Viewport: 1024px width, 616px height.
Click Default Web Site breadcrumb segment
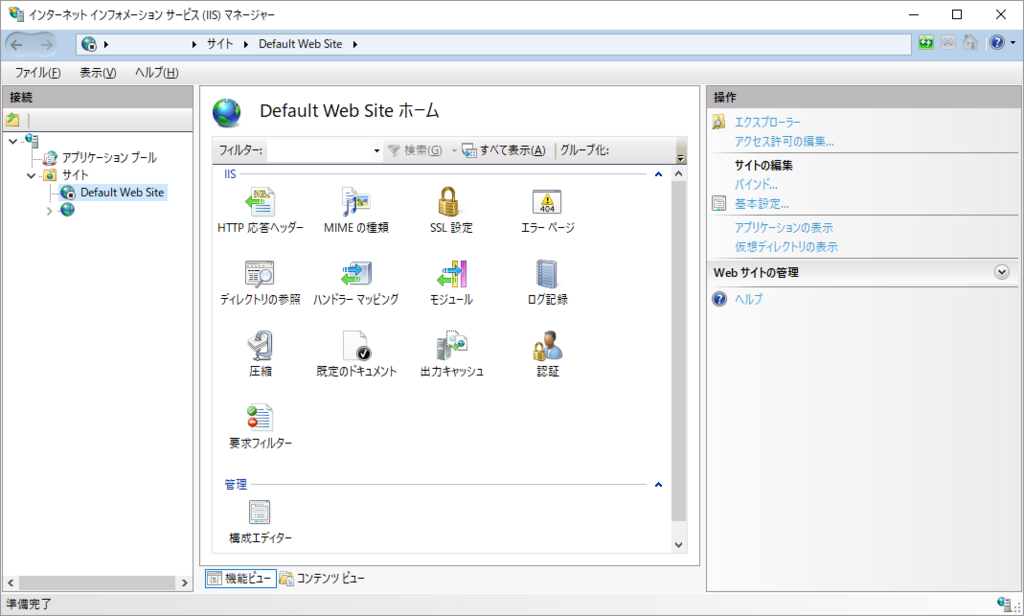(x=300, y=44)
